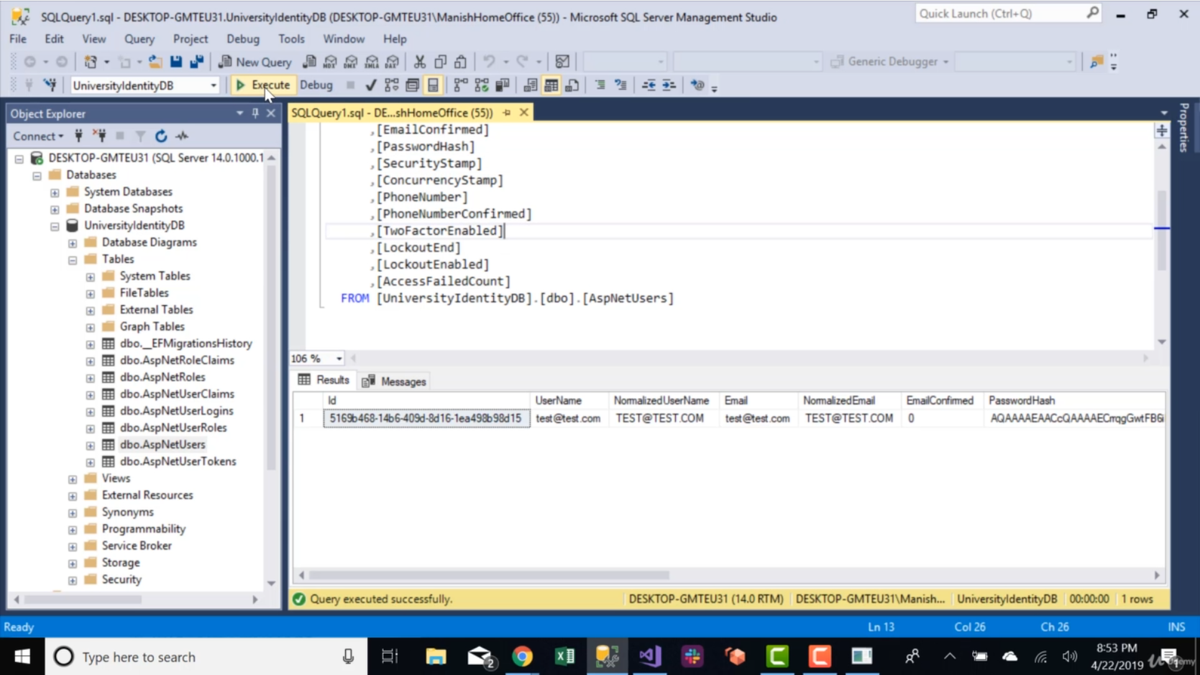Click Comment out selected lines icon

[600, 85]
